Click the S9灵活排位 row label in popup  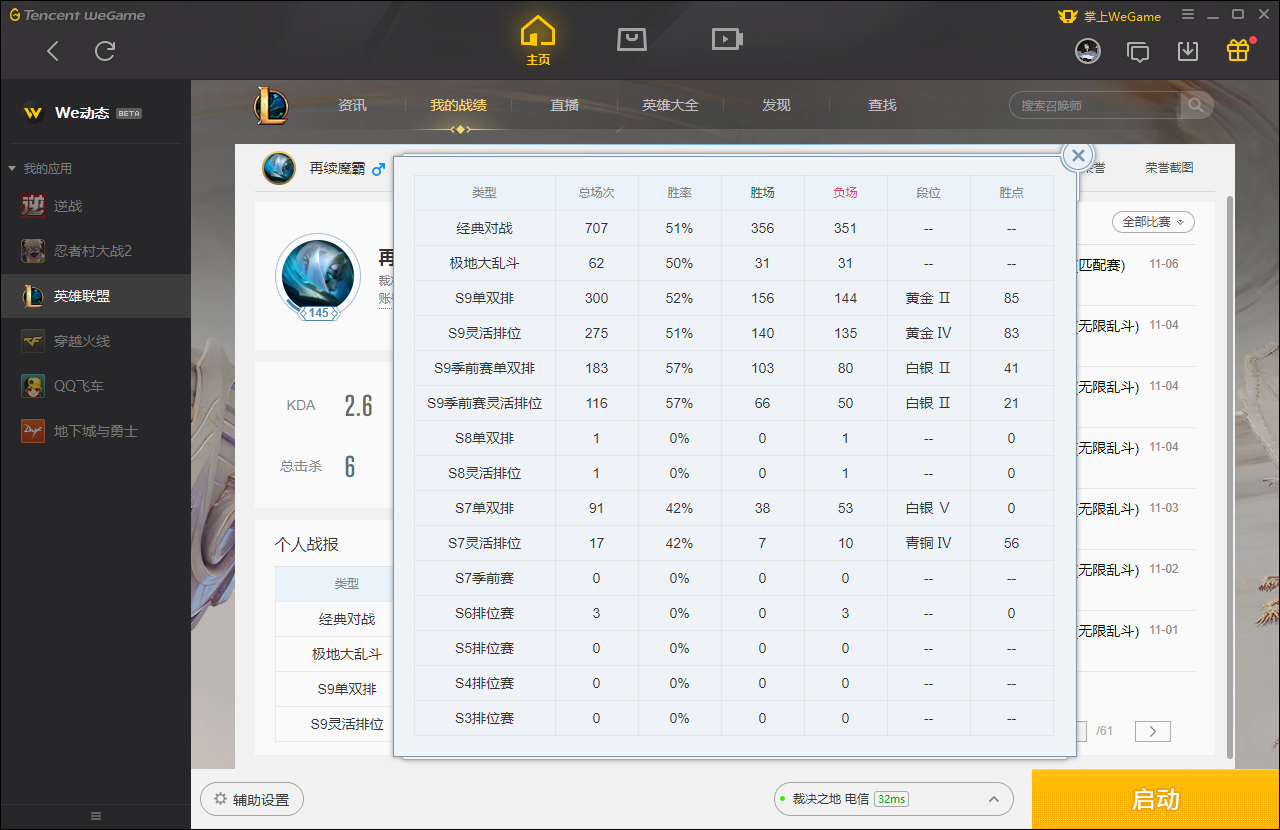coord(484,333)
